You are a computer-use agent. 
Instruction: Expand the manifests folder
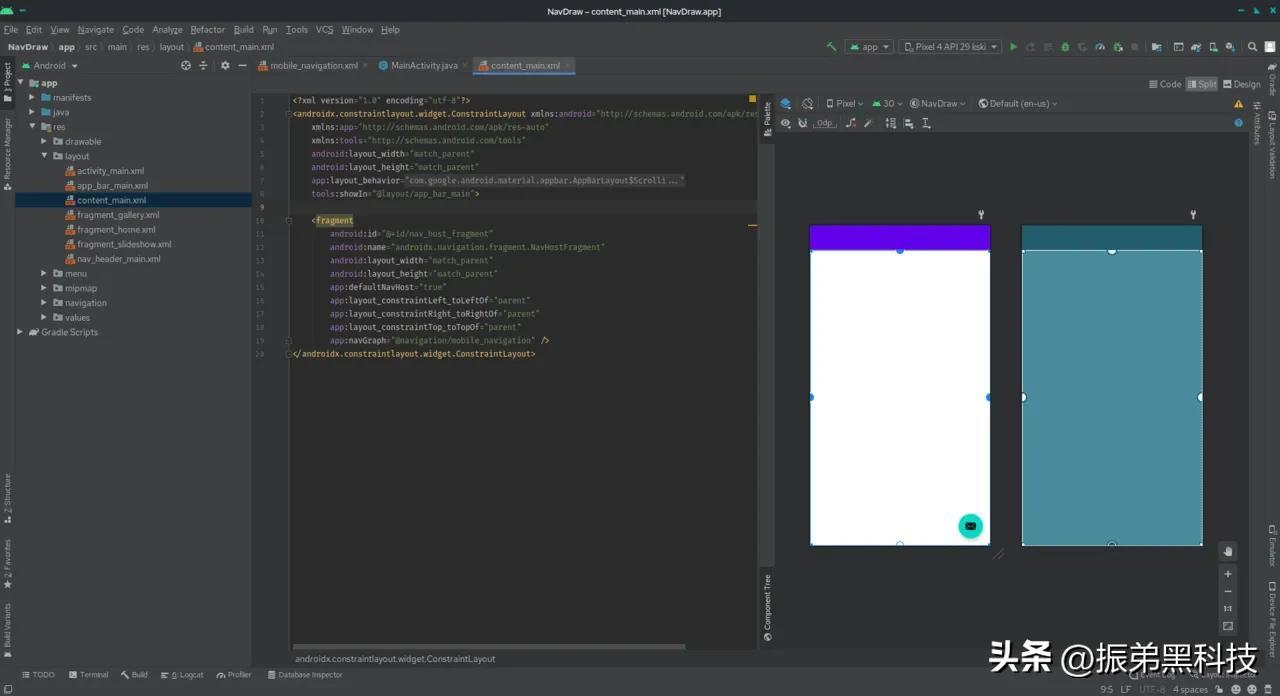(32, 97)
